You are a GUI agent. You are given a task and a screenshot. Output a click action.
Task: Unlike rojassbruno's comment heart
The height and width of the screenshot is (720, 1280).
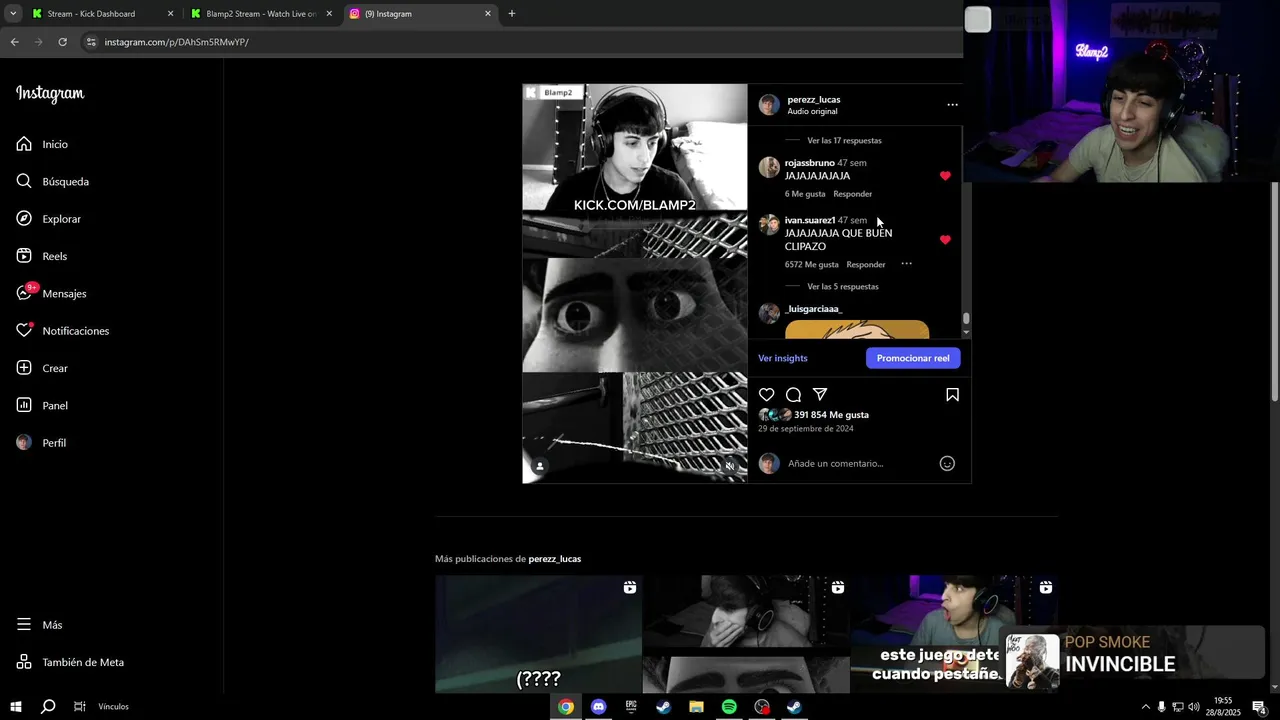945,176
